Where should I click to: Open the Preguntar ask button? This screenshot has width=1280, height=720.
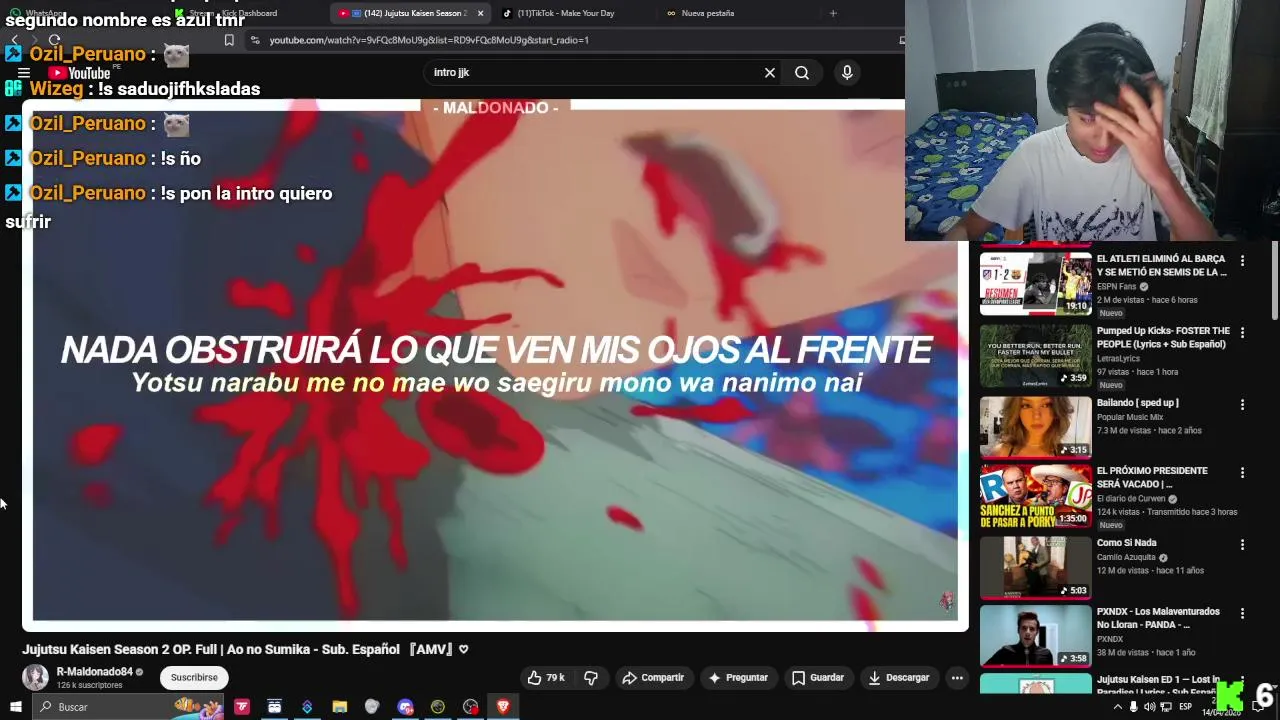(x=738, y=678)
